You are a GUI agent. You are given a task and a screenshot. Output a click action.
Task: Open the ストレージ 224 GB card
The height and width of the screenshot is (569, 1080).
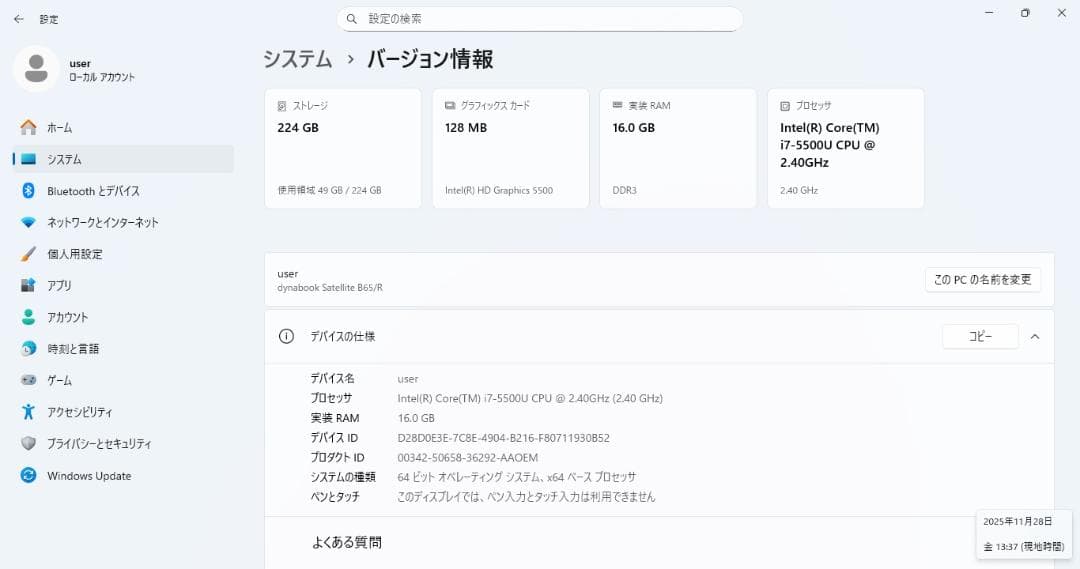point(343,148)
